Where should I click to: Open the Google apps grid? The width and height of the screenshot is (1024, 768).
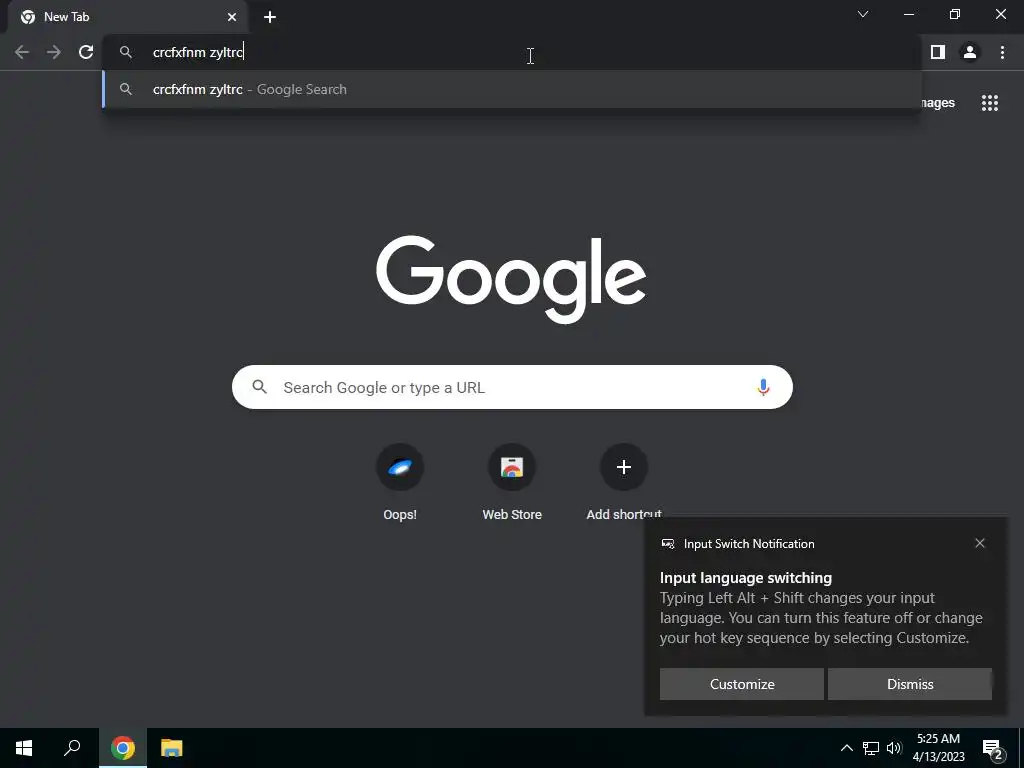pyautogui.click(x=990, y=103)
